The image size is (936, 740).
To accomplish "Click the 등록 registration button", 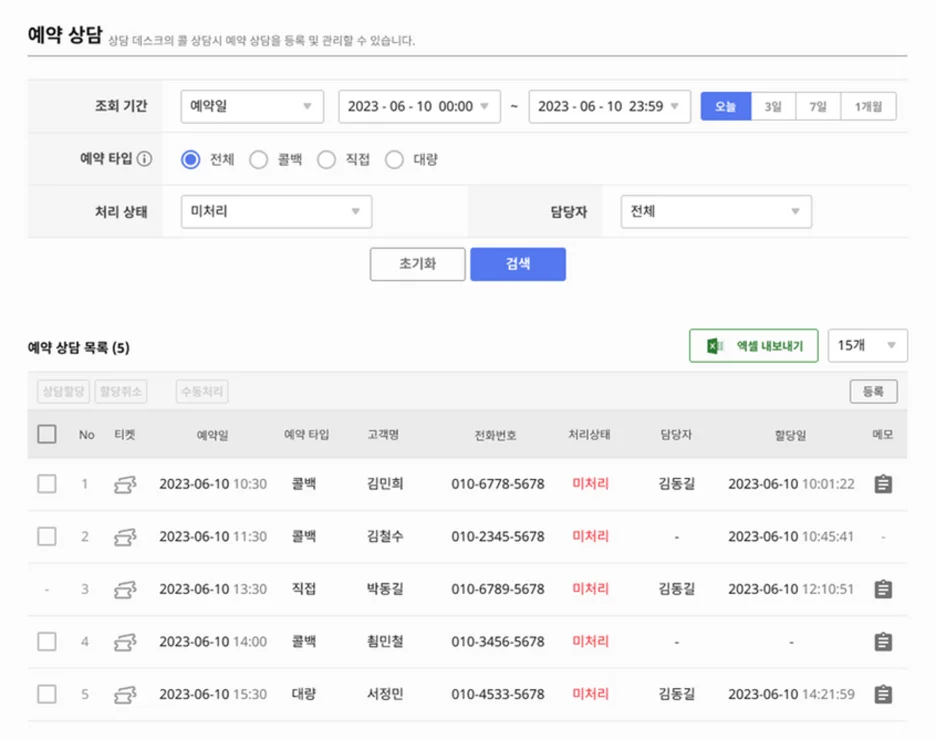I will pos(873,391).
